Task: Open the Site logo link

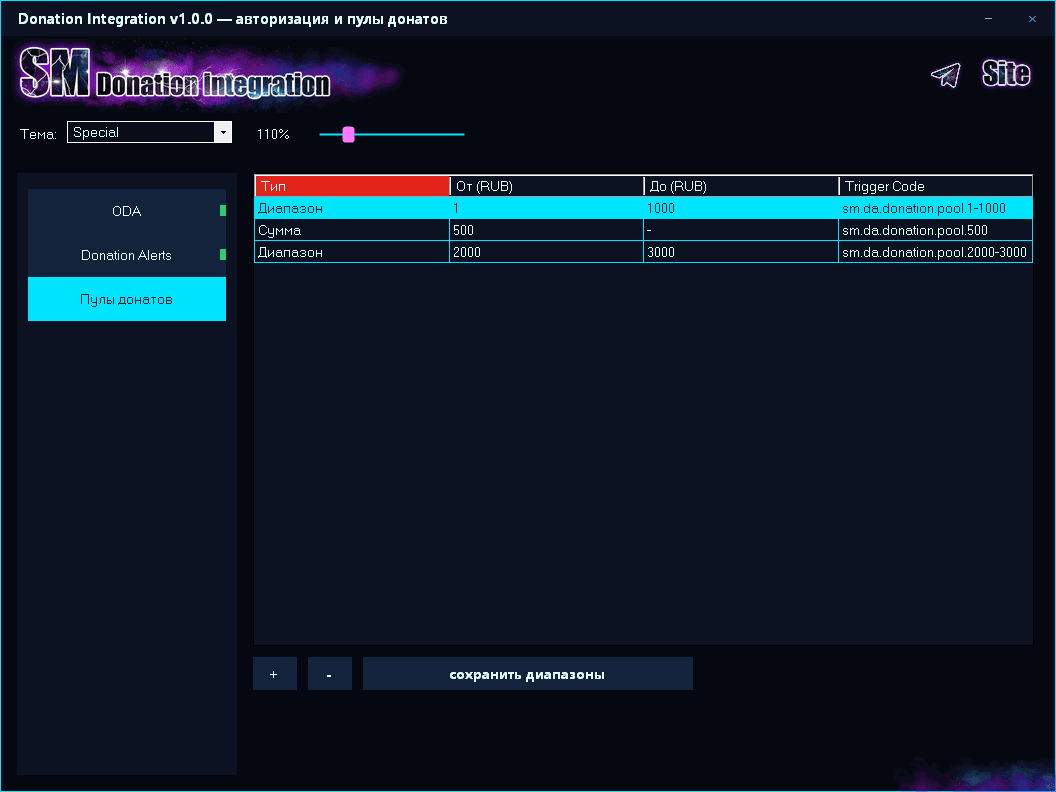Action: coord(1005,73)
